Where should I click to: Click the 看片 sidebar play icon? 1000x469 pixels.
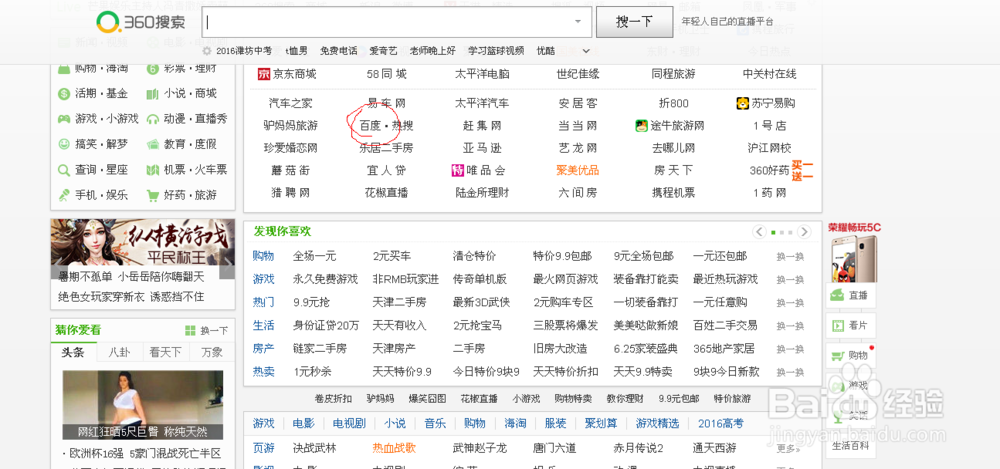836,326
